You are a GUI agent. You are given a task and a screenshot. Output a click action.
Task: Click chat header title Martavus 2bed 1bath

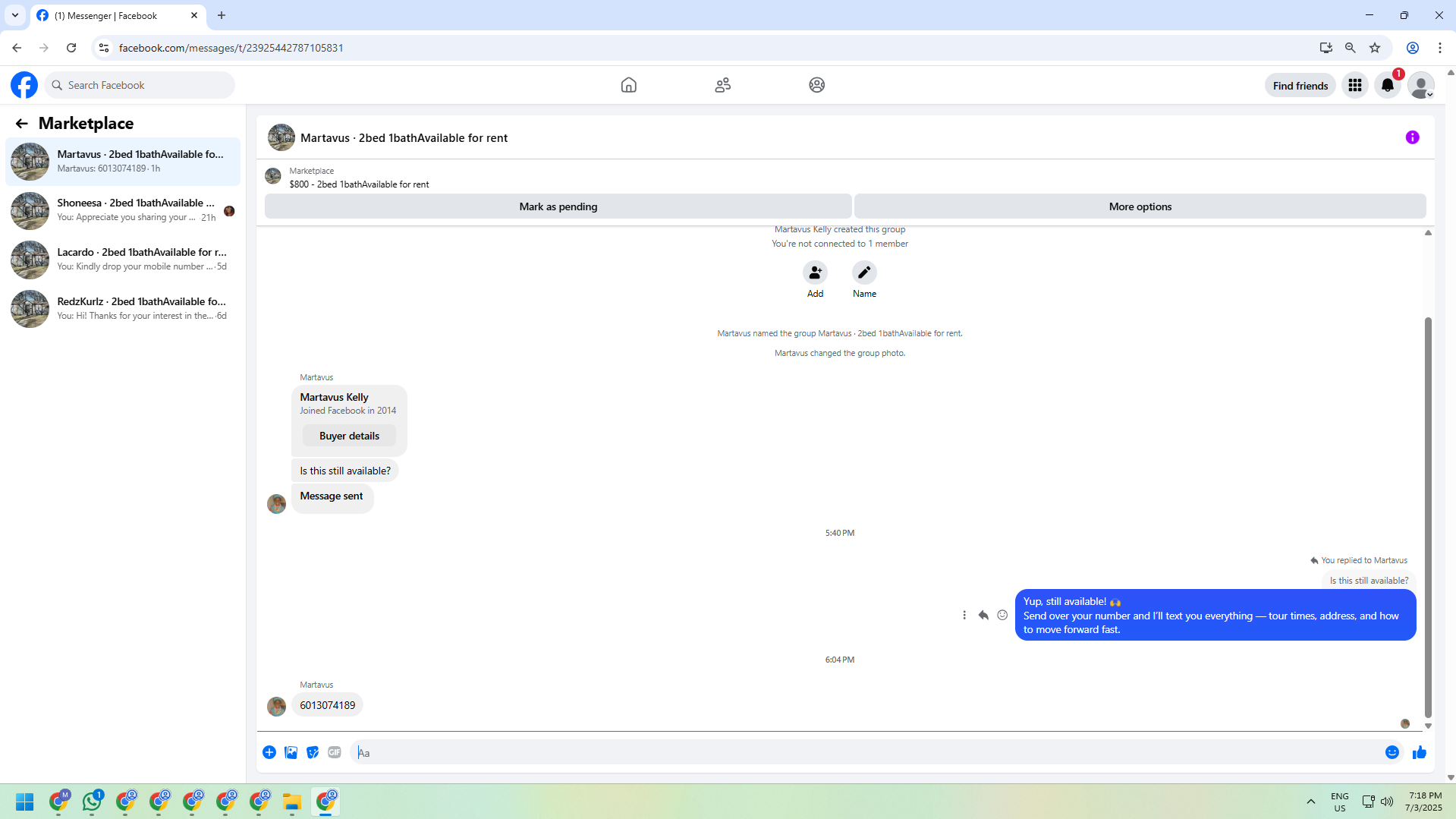404,138
